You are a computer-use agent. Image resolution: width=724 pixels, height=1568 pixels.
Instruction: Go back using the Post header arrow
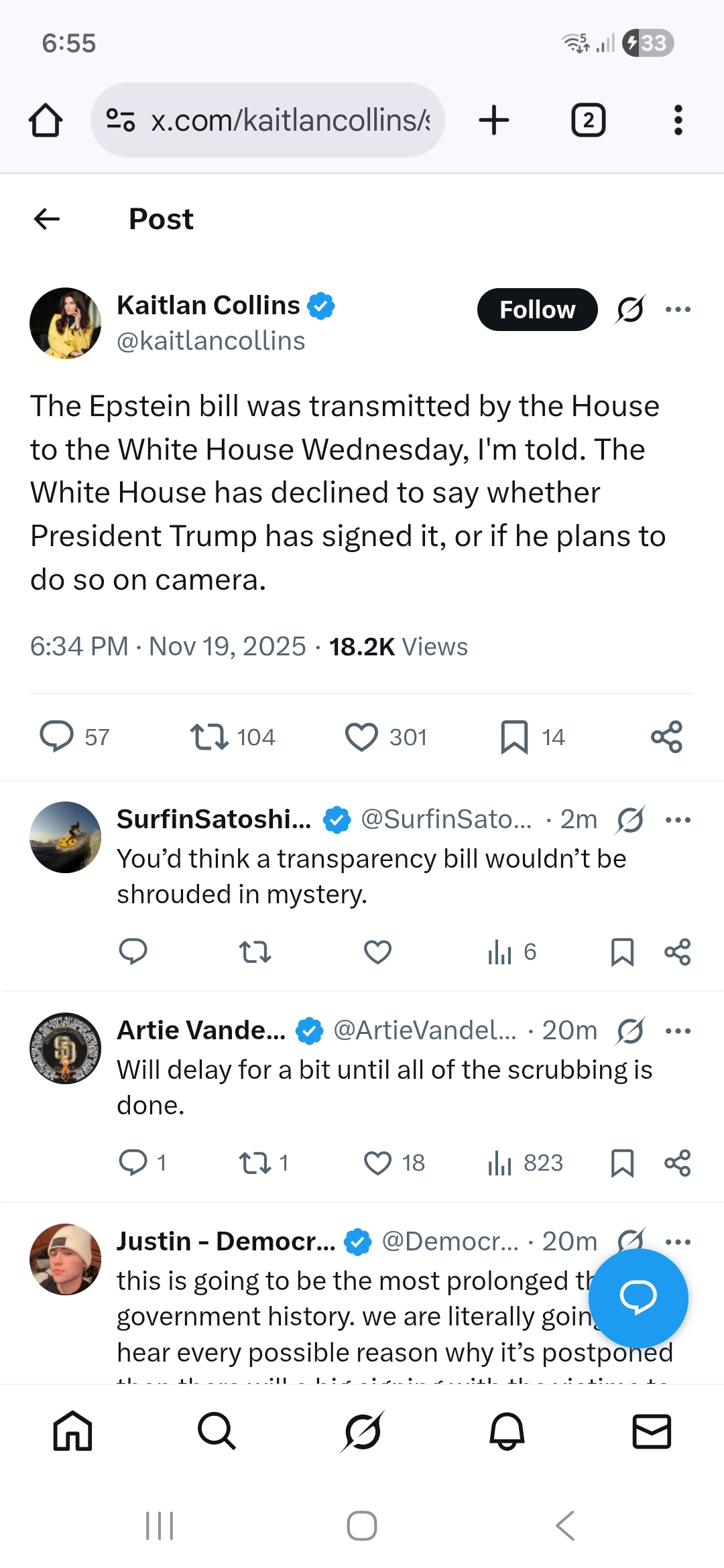point(47,218)
